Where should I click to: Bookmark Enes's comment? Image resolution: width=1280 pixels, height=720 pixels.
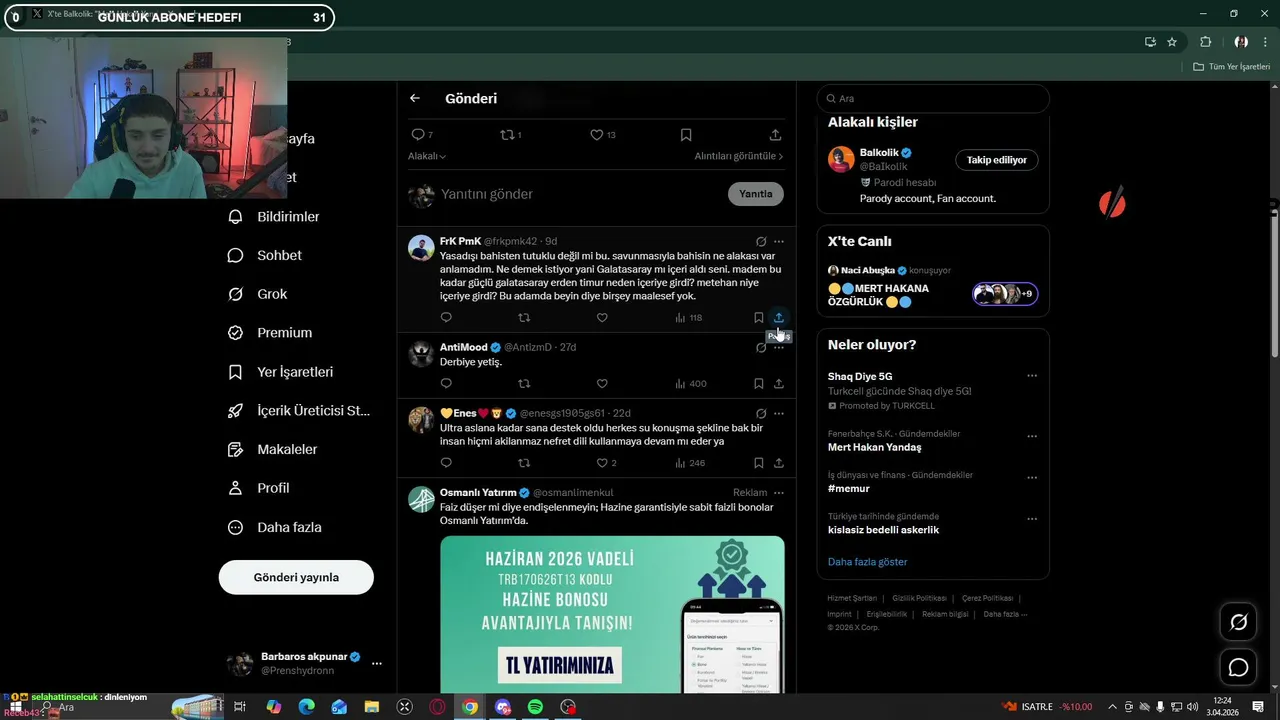tap(758, 463)
